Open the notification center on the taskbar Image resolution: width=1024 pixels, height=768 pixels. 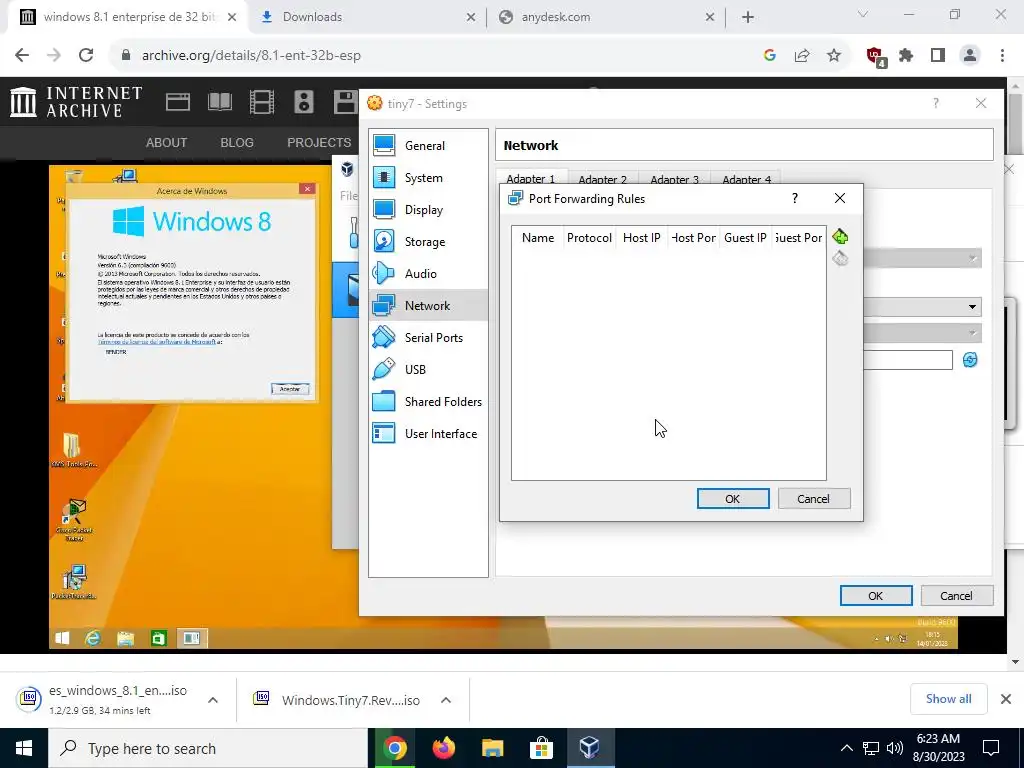tap(991, 748)
